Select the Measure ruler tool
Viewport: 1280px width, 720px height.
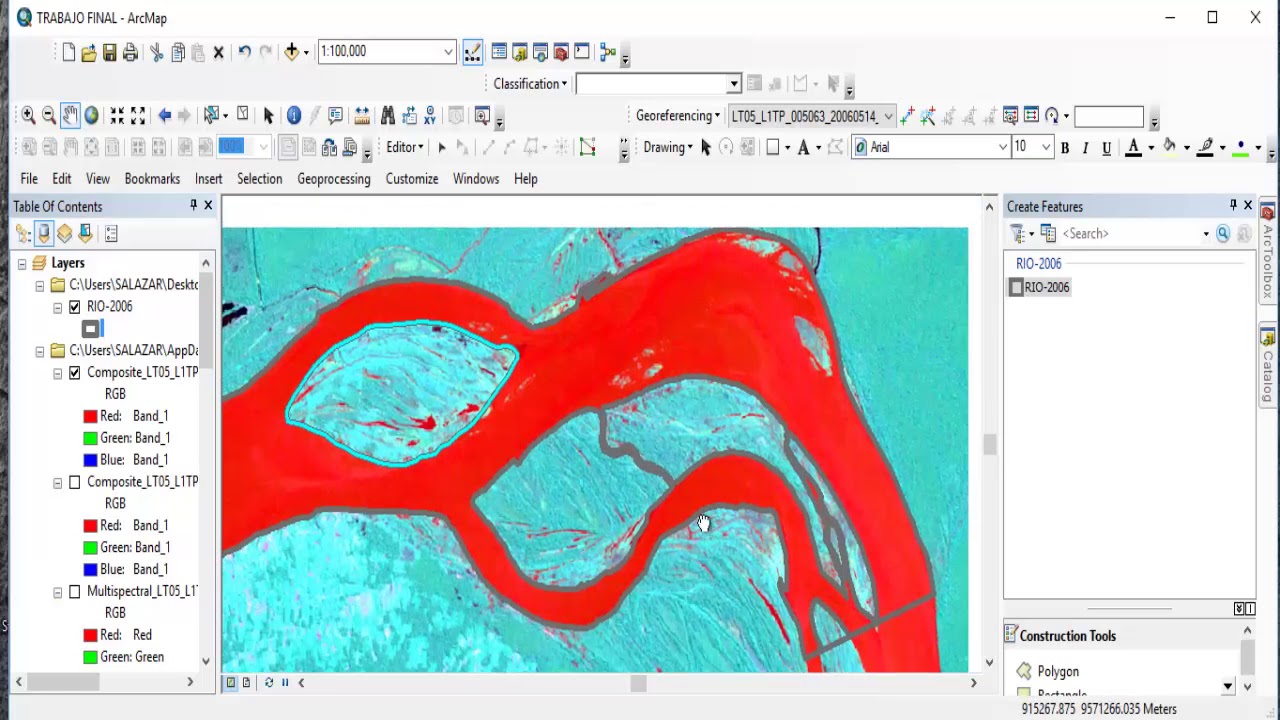[x=362, y=116]
